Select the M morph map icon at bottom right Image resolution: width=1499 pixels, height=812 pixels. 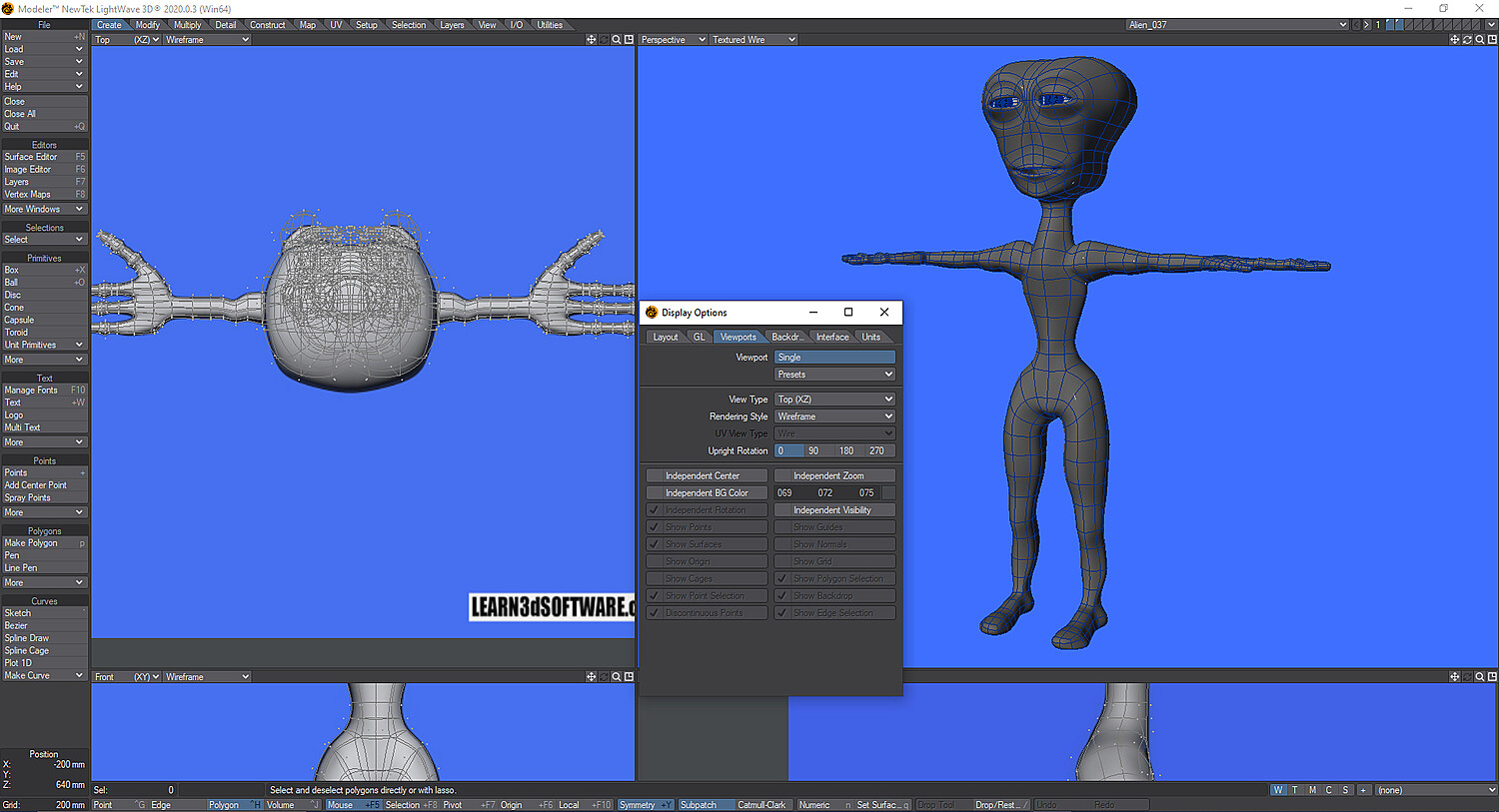[x=1311, y=789]
